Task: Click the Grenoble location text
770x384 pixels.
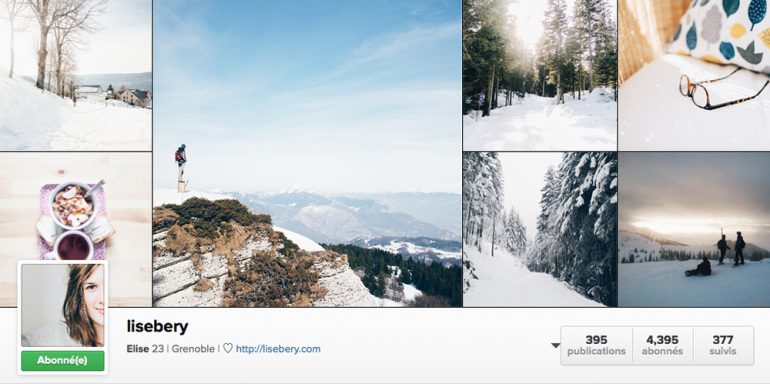Action: pos(192,349)
